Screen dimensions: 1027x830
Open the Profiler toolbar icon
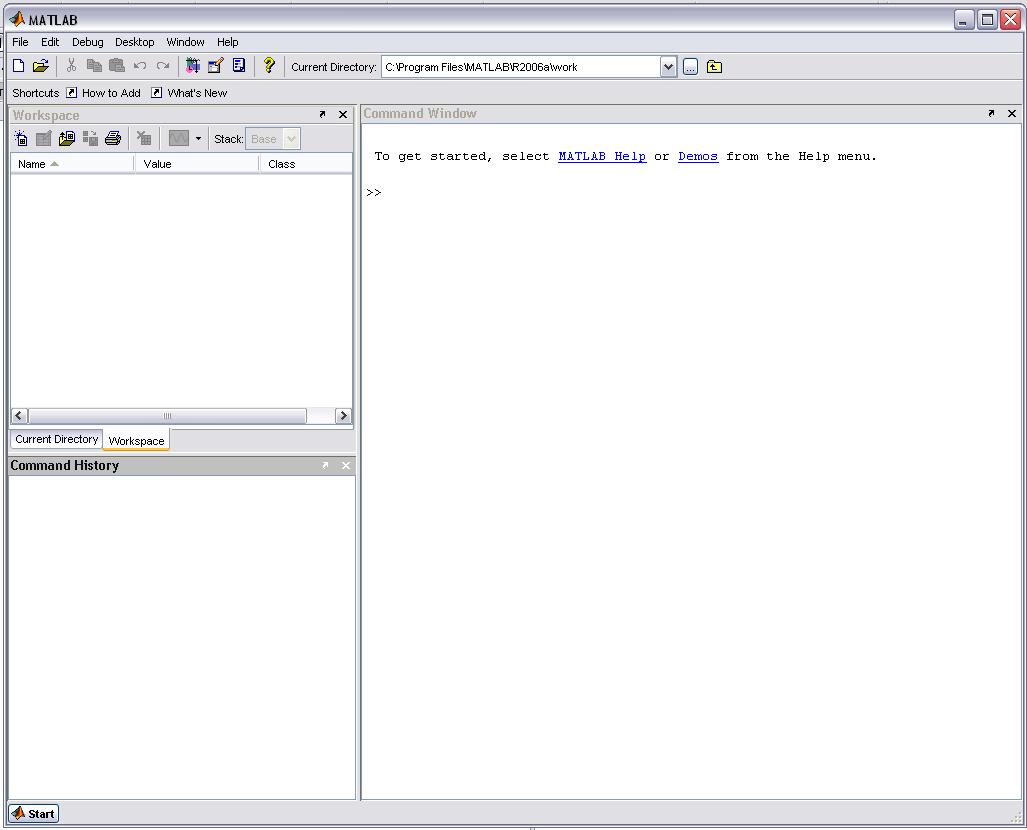point(239,66)
